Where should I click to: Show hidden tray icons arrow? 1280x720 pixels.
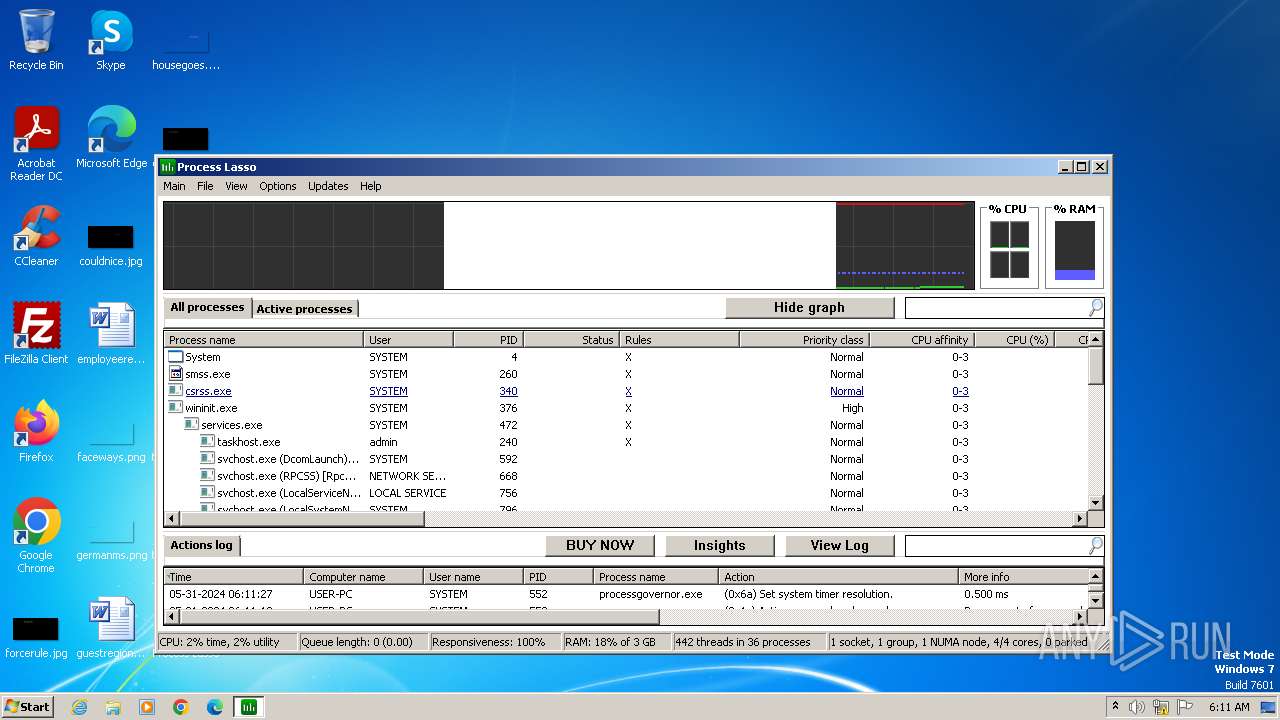(x=1115, y=706)
